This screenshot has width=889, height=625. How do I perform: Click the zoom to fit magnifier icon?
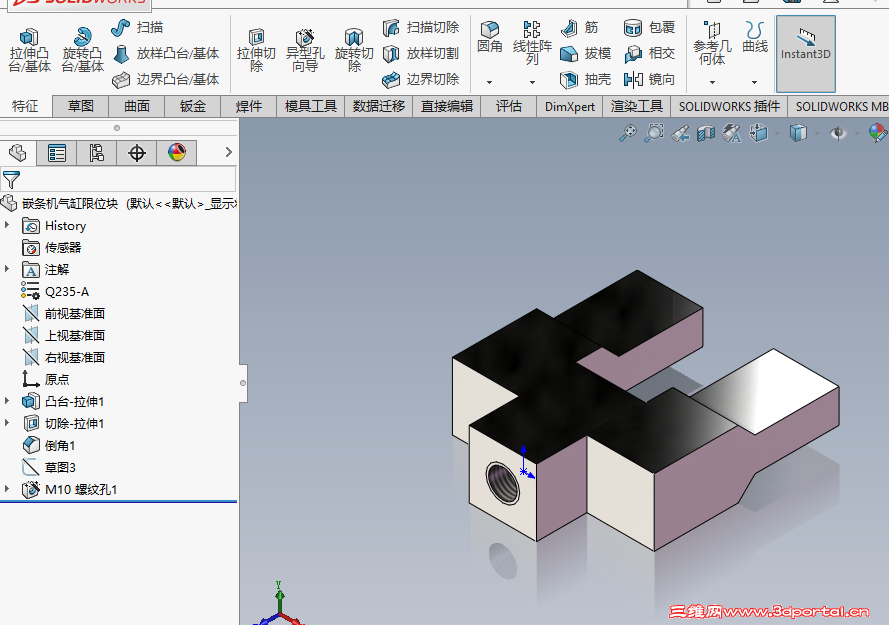point(628,134)
